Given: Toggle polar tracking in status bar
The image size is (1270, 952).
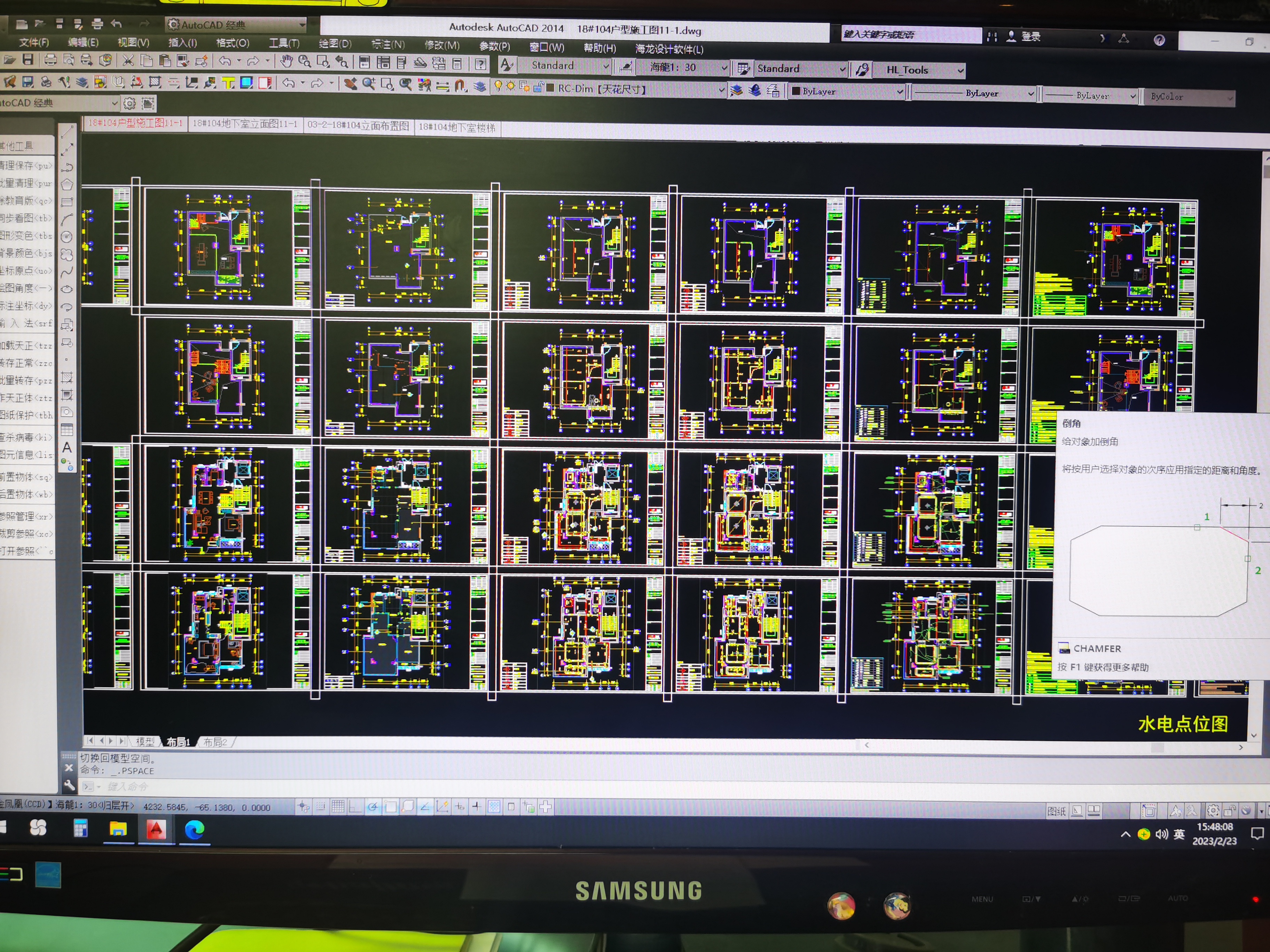Looking at the screenshot, I should click(x=373, y=807).
